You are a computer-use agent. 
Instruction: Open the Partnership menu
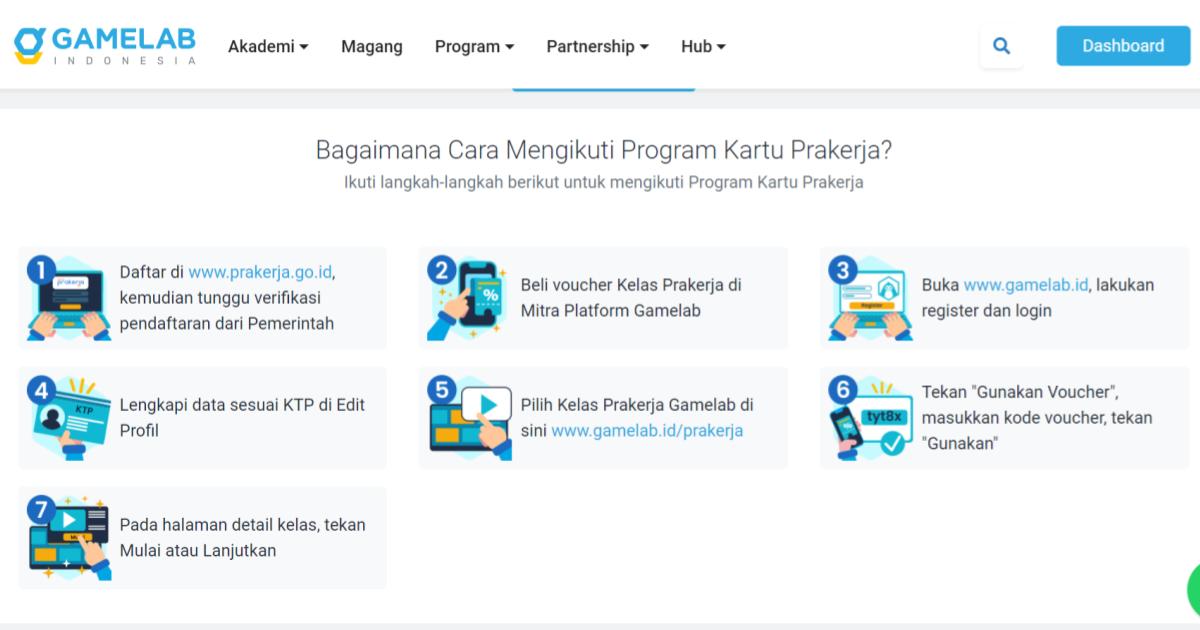point(596,46)
